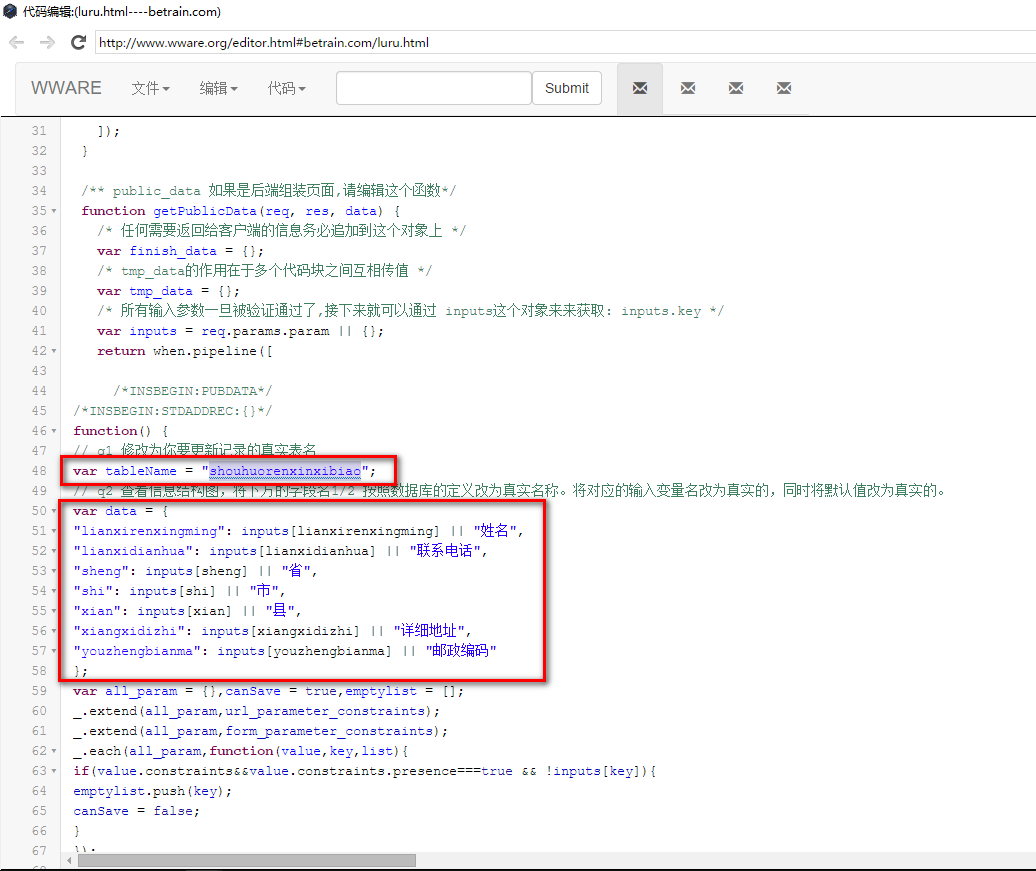This screenshot has height=871, width=1036.
Task: Fold the var data object at line 50
Action: (x=54, y=511)
